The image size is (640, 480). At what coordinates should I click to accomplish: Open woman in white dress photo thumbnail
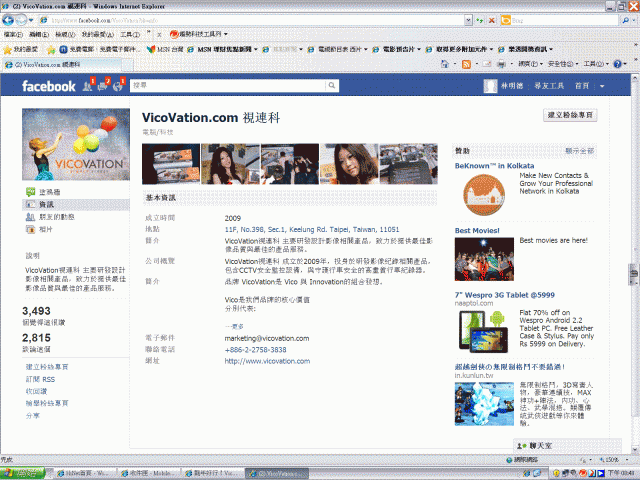(x=230, y=164)
